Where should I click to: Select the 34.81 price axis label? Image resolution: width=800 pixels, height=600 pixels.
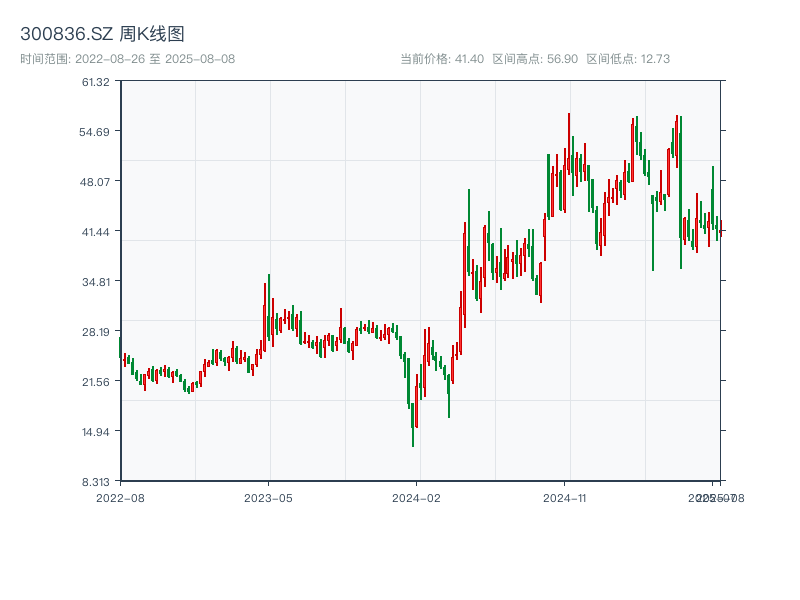(97, 282)
